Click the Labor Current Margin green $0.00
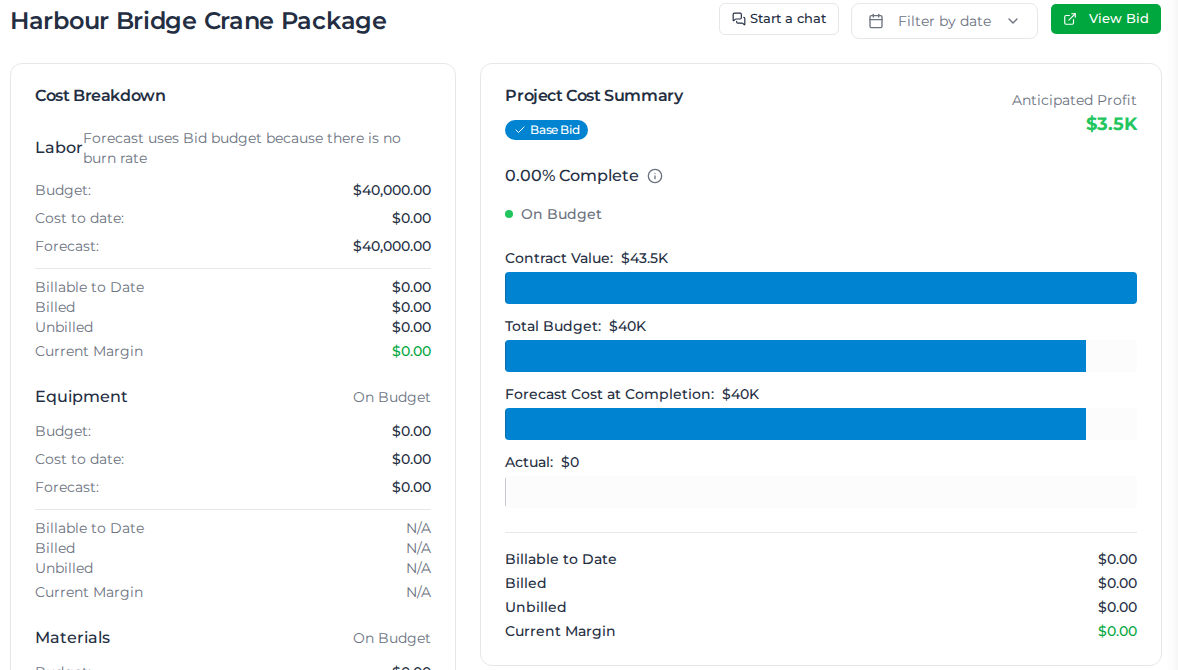1178x670 pixels. click(x=412, y=351)
